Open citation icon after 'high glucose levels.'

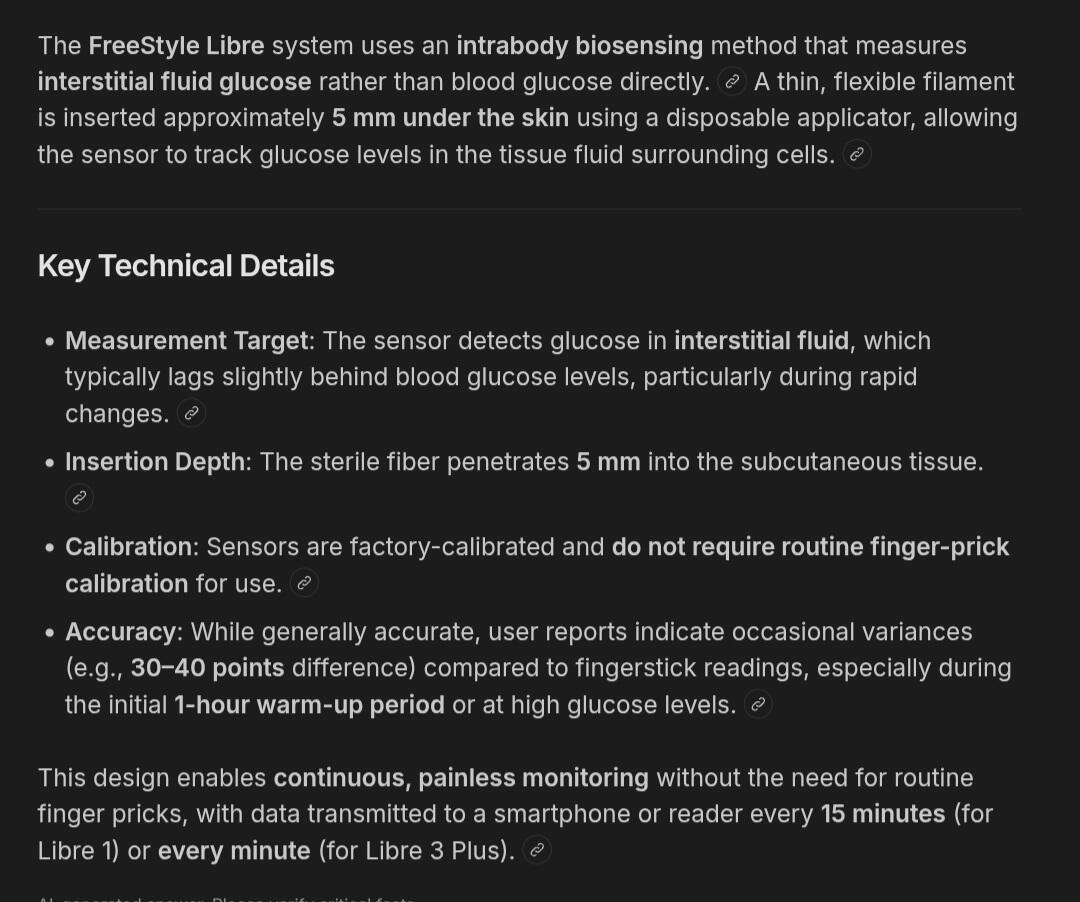pyautogui.click(x=758, y=704)
